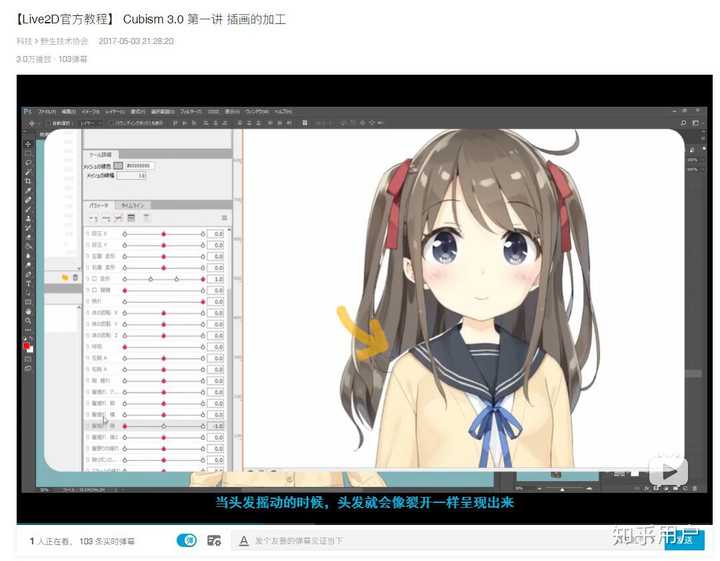Viewport: 720px width, 561px height.
Task: Select the Move tool in Photoshop toolbar
Action: 28,144
